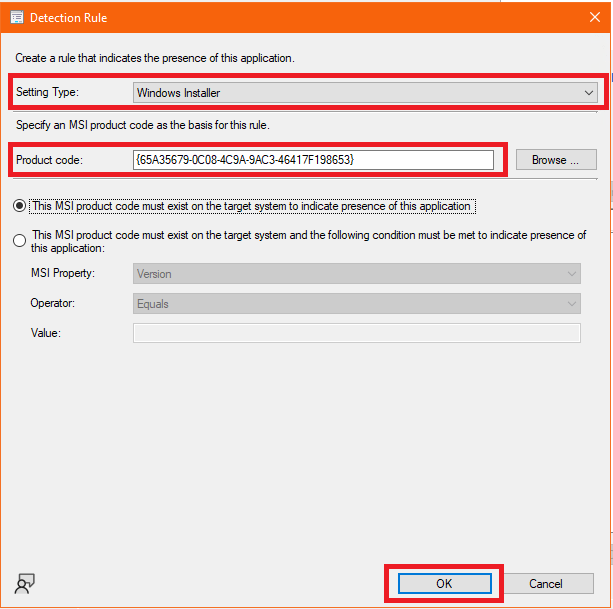Image resolution: width=613 pixels, height=609 pixels.
Task: Confirm the rule with OK
Action: click(x=444, y=583)
